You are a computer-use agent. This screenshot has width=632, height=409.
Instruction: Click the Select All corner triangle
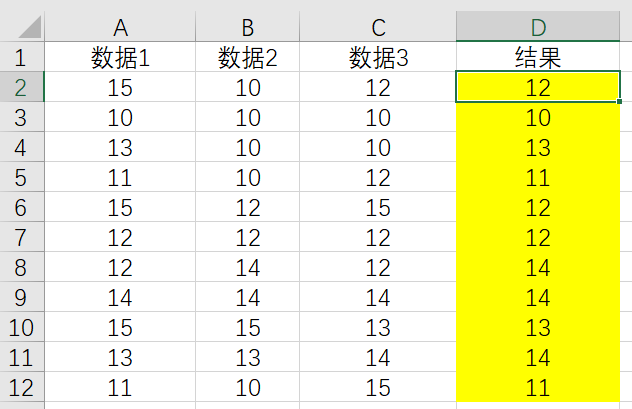31,27
